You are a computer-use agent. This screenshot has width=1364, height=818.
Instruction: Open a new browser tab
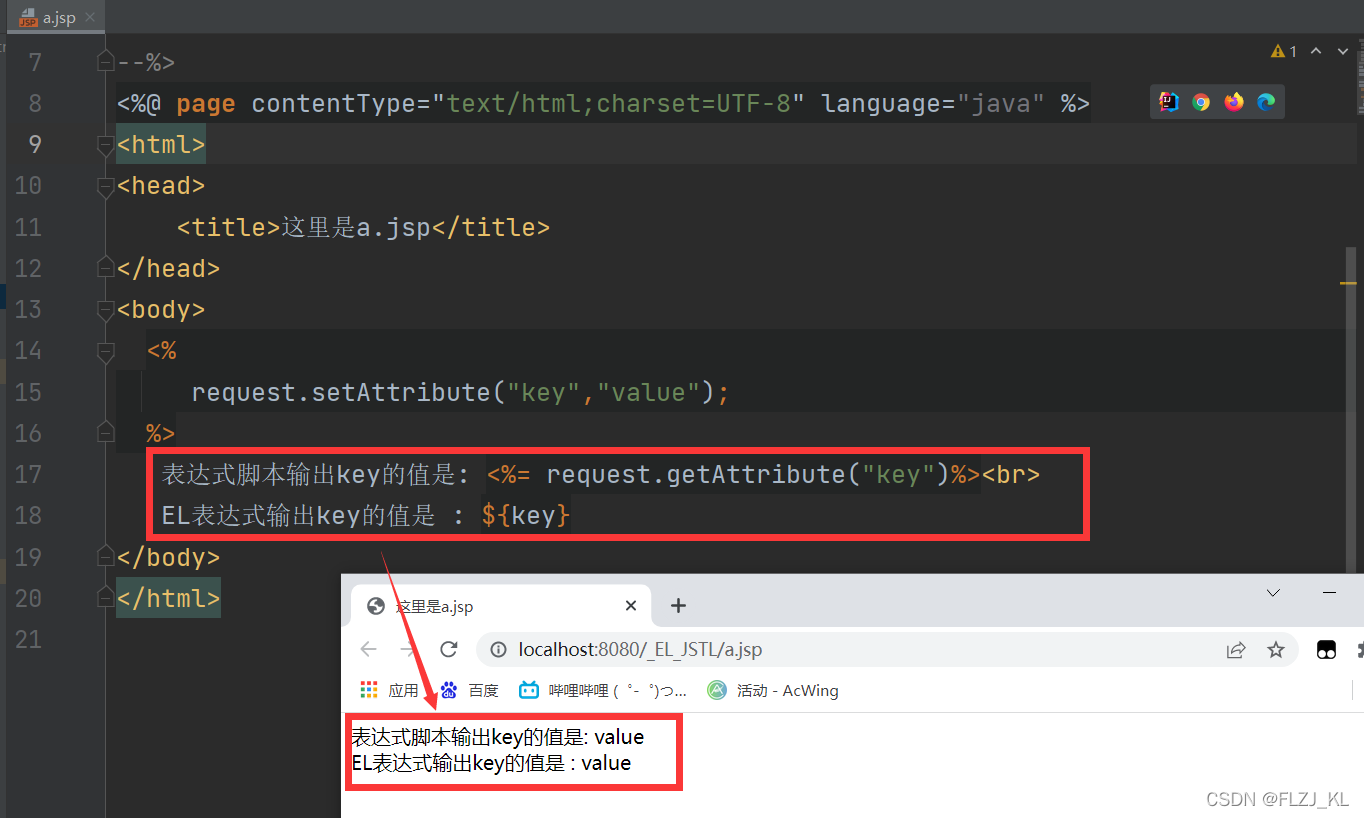pos(677,605)
